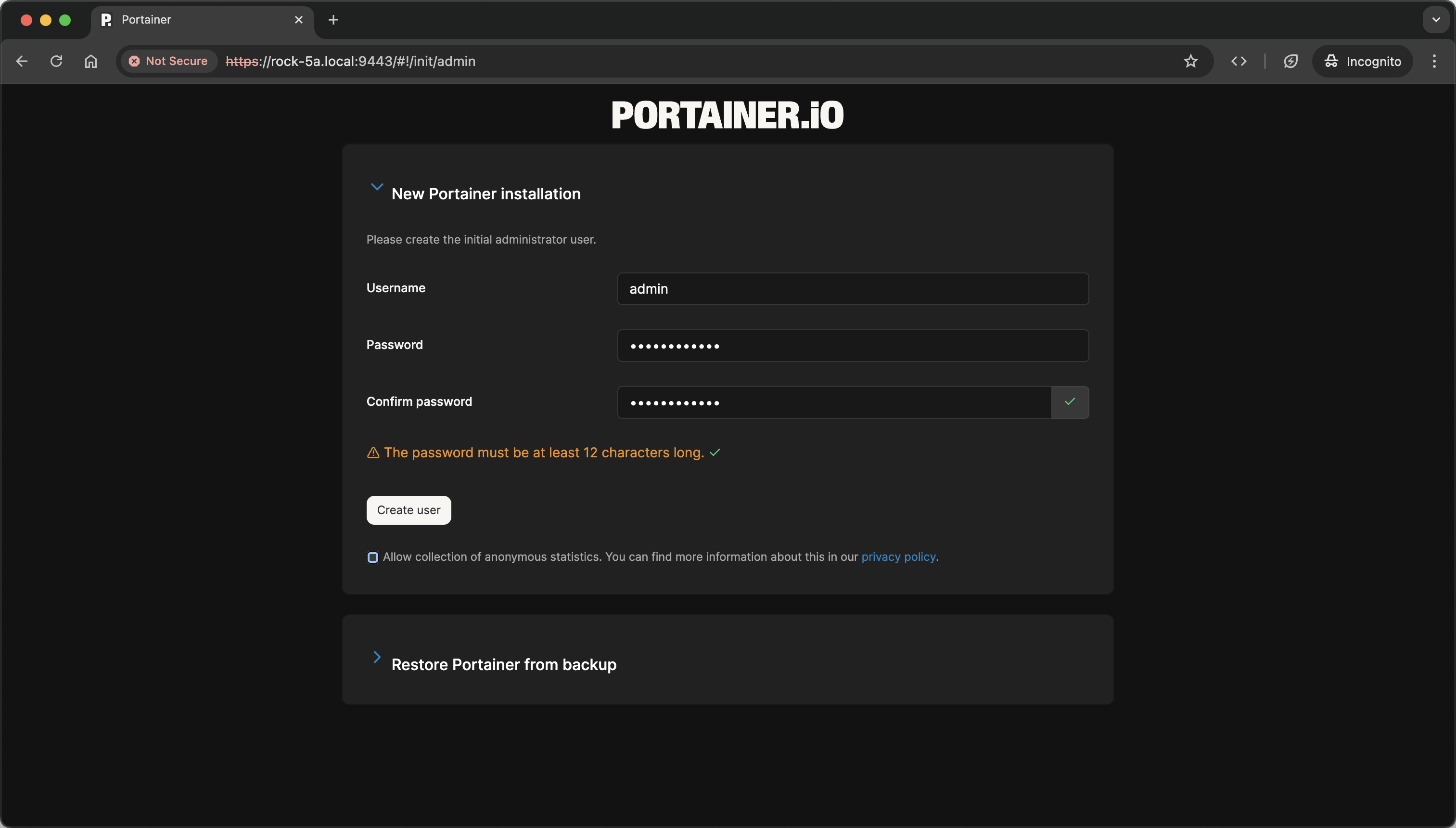1456x828 pixels.
Task: Open the privacy policy link
Action: point(898,557)
